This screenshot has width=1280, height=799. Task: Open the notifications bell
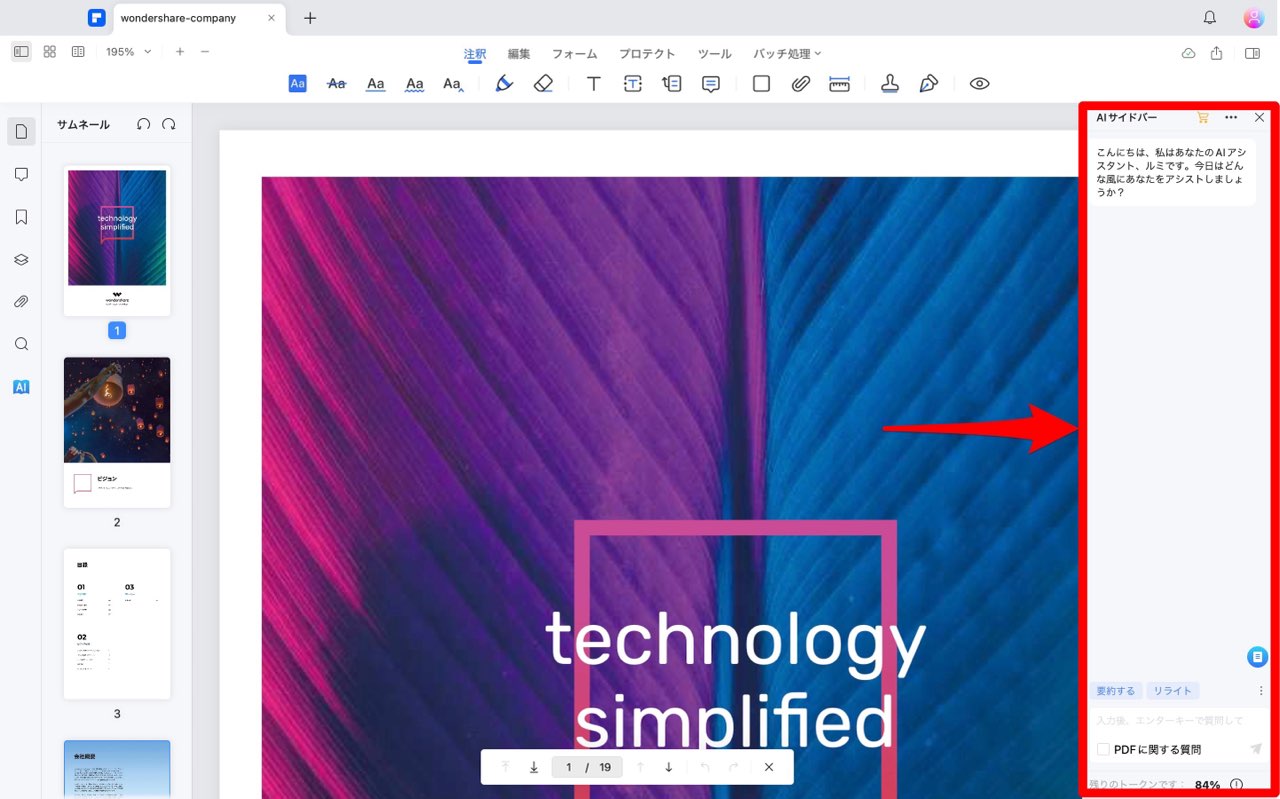(1210, 18)
